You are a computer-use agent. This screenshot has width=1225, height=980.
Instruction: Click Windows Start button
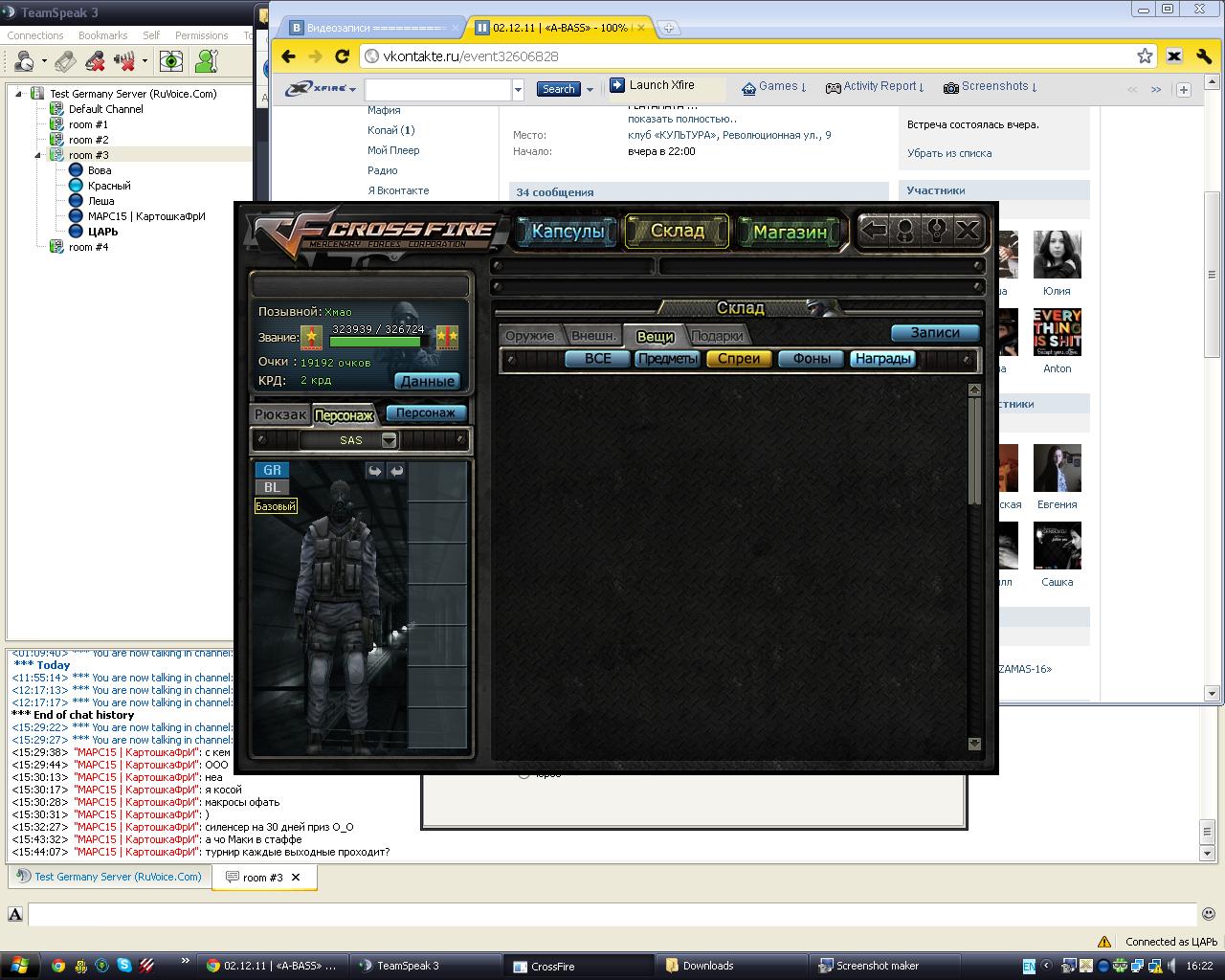pyautogui.click(x=19, y=965)
